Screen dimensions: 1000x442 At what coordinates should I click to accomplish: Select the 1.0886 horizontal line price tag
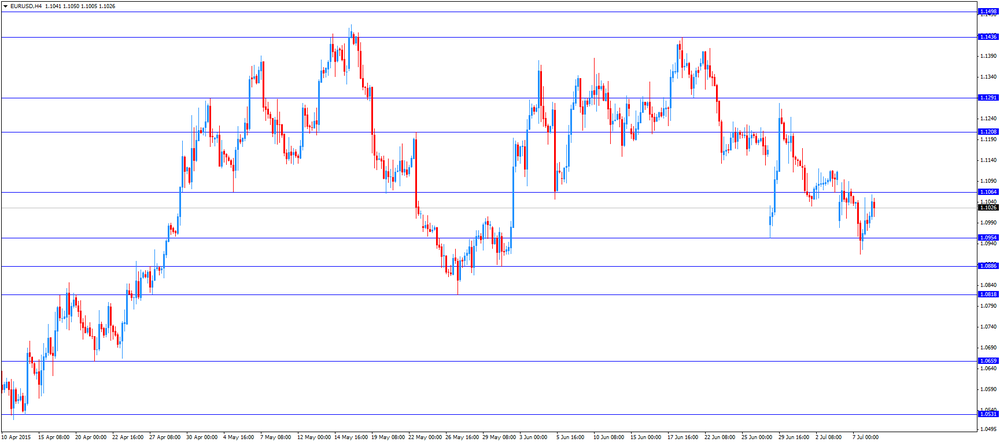[x=987, y=266]
